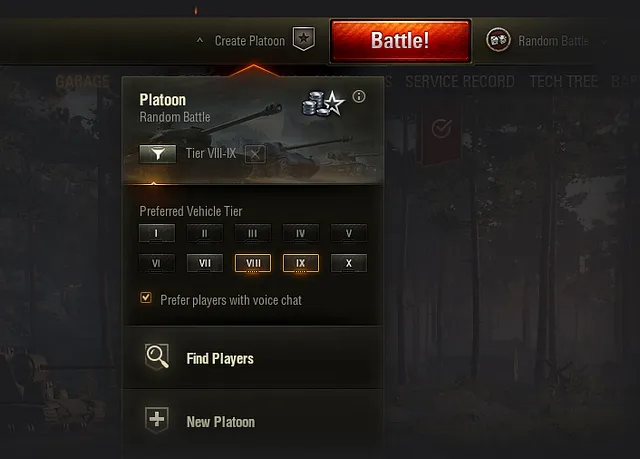Click the Random Battle dice icon
Screen dimensions: 640x459
point(498,40)
